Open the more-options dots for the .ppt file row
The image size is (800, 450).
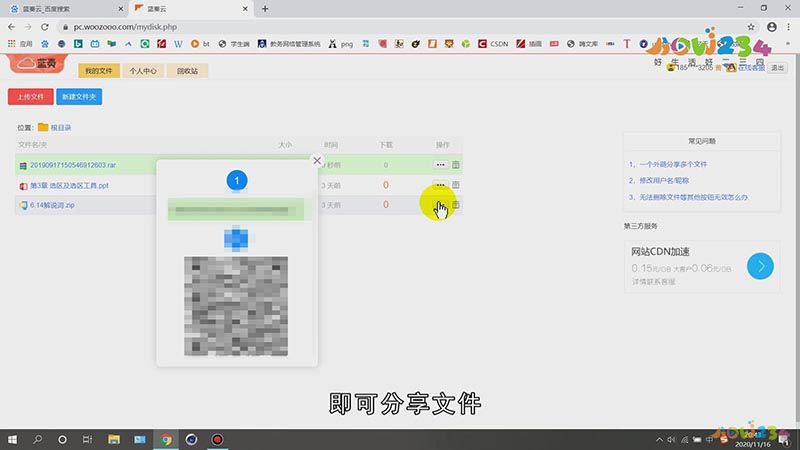440,184
